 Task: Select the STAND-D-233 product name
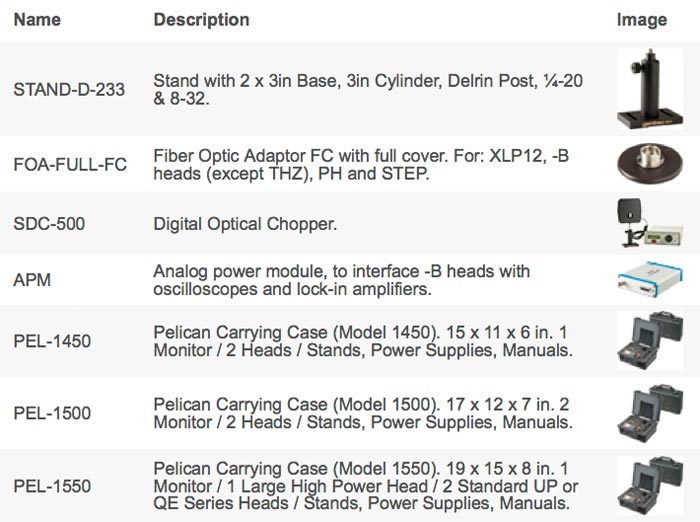pyautogui.click(x=69, y=89)
